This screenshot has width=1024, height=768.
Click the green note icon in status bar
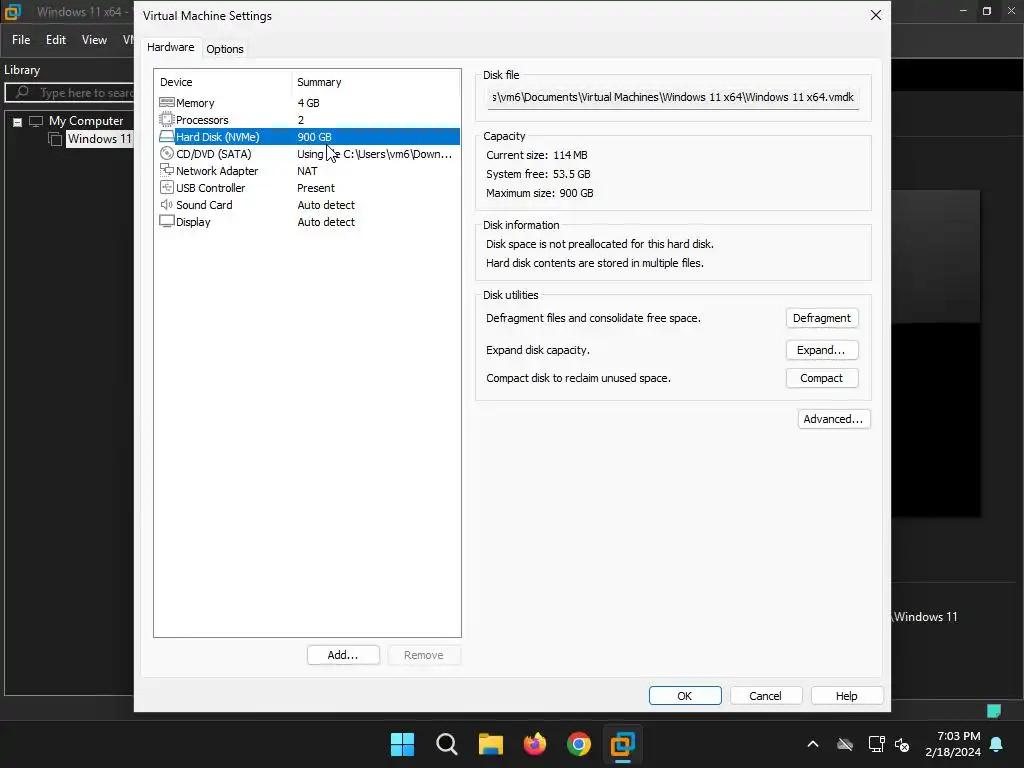[994, 711]
